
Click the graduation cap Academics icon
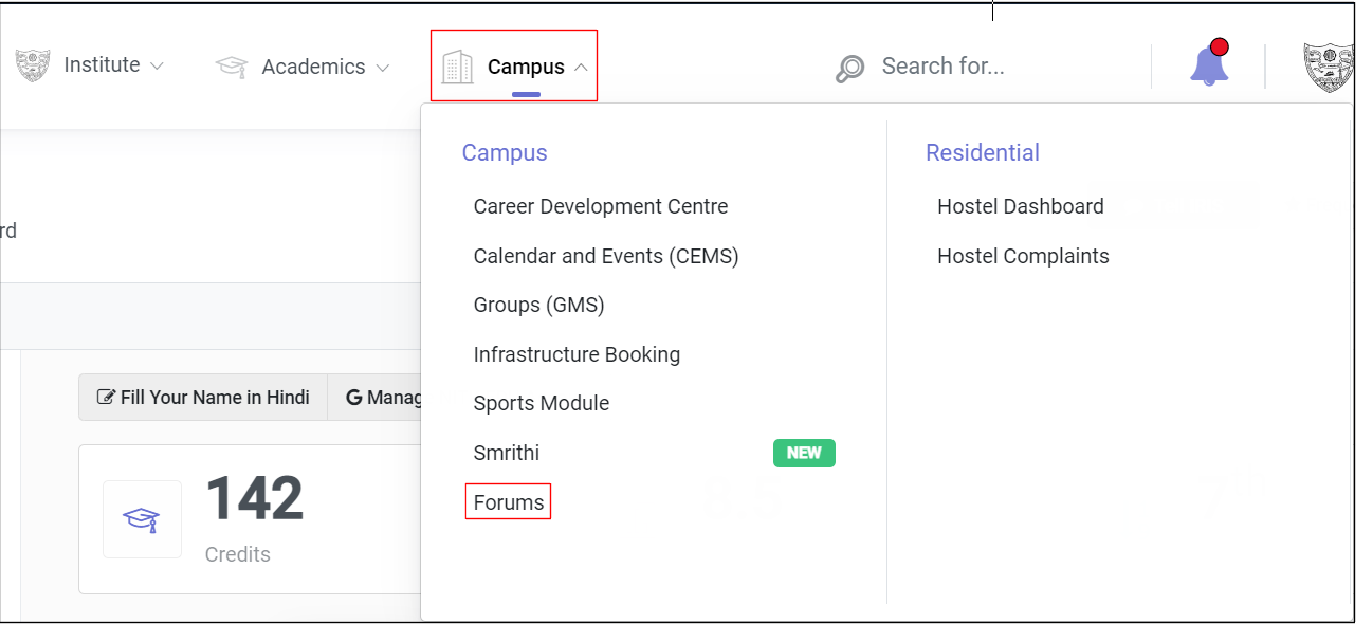pos(232,67)
